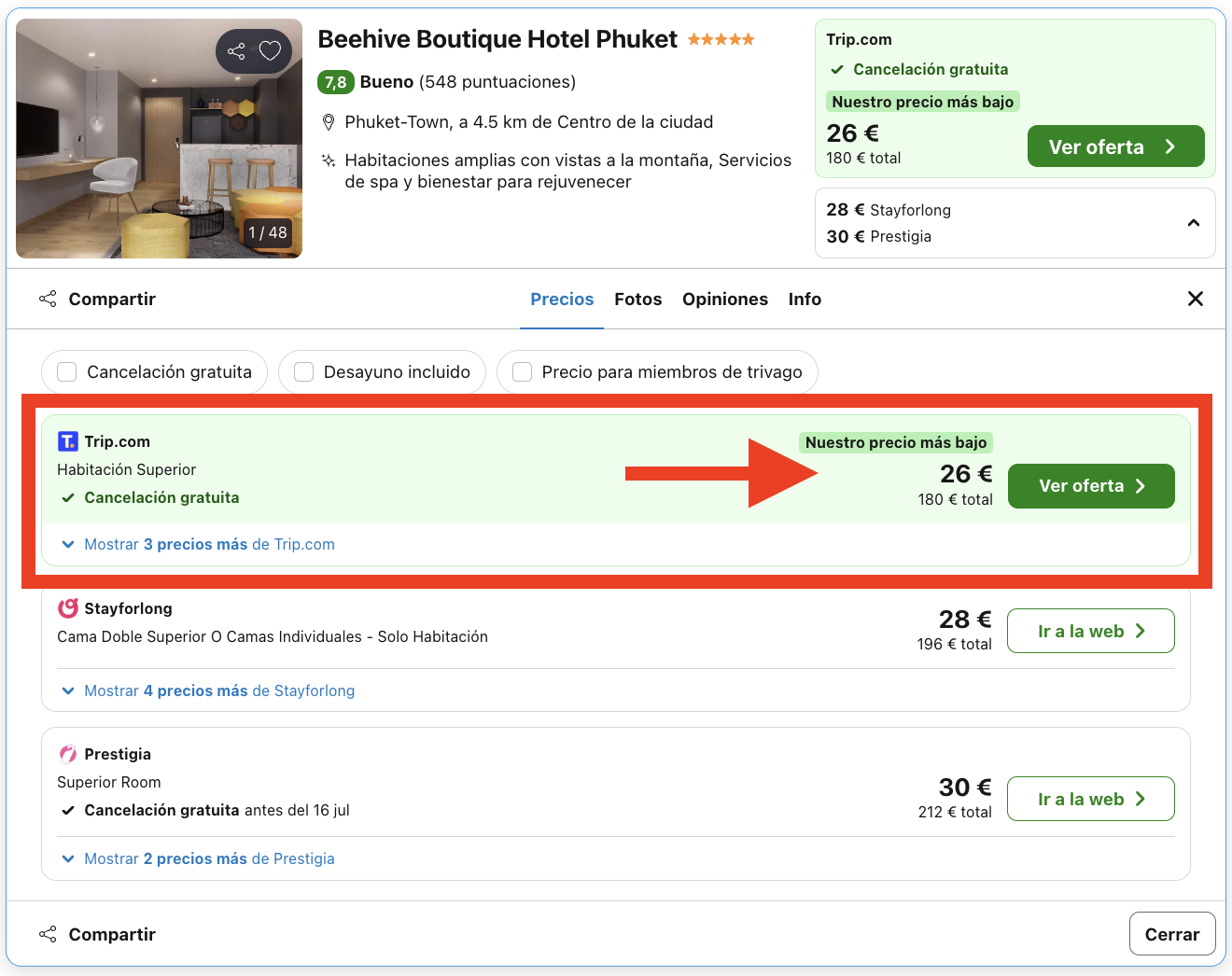Click the Prestigia logo icon
1232x976 pixels.
coord(68,754)
